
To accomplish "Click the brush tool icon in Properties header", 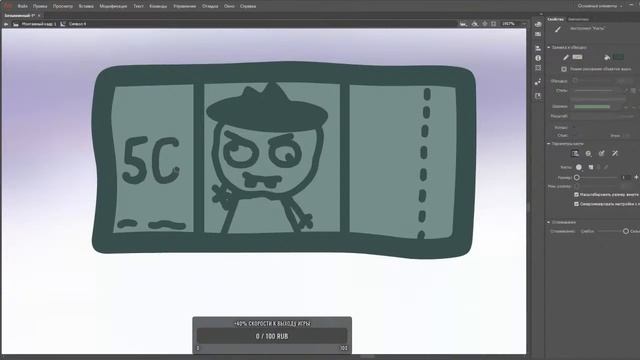I will (x=558, y=29).
